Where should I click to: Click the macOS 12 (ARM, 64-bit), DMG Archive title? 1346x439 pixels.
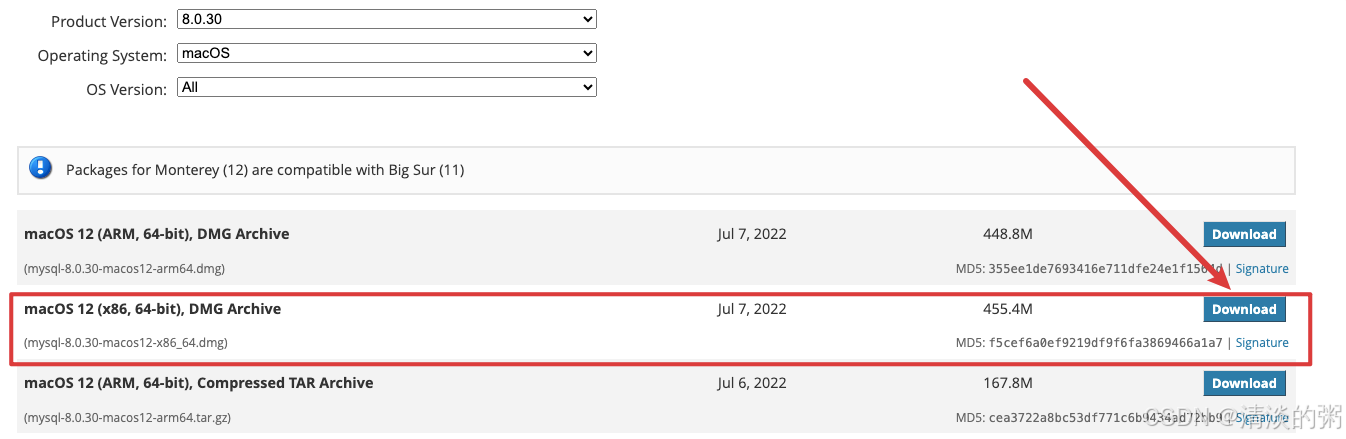[x=157, y=234]
